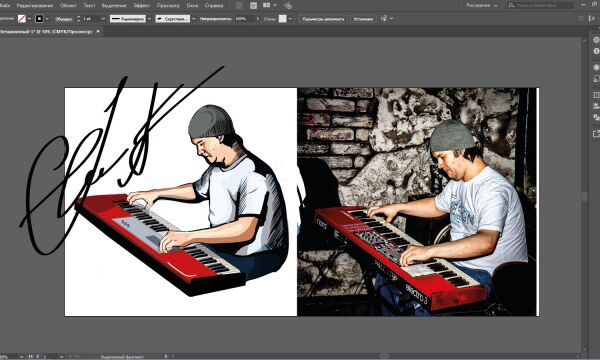The width and height of the screenshot is (600, 360).
Task: Click the graphic style swatch
Action: [282, 18]
